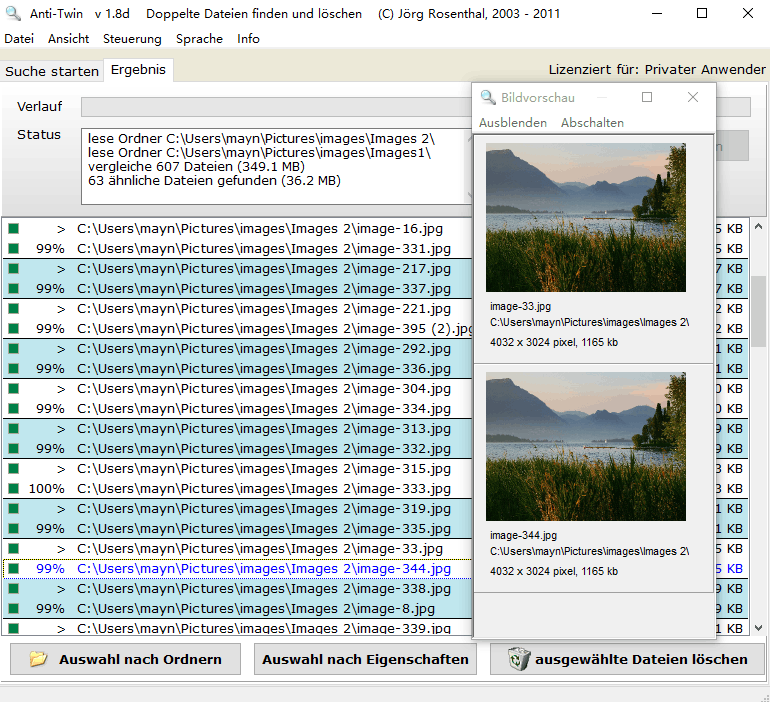Click Ausblenden in the Bildvorschau window
This screenshot has height=702, width=770.
(513, 123)
